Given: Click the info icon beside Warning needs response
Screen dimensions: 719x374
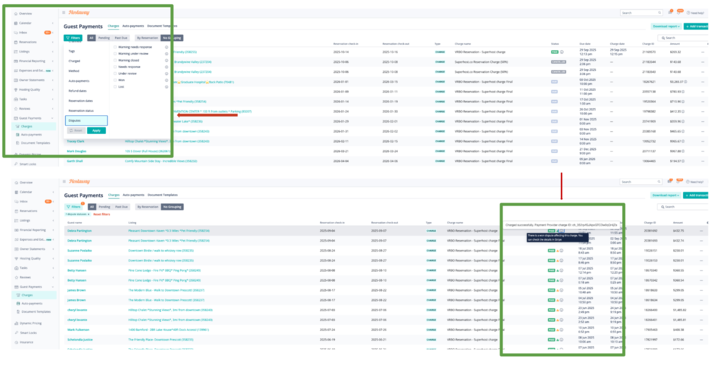Looking at the screenshot, I should point(166,47).
